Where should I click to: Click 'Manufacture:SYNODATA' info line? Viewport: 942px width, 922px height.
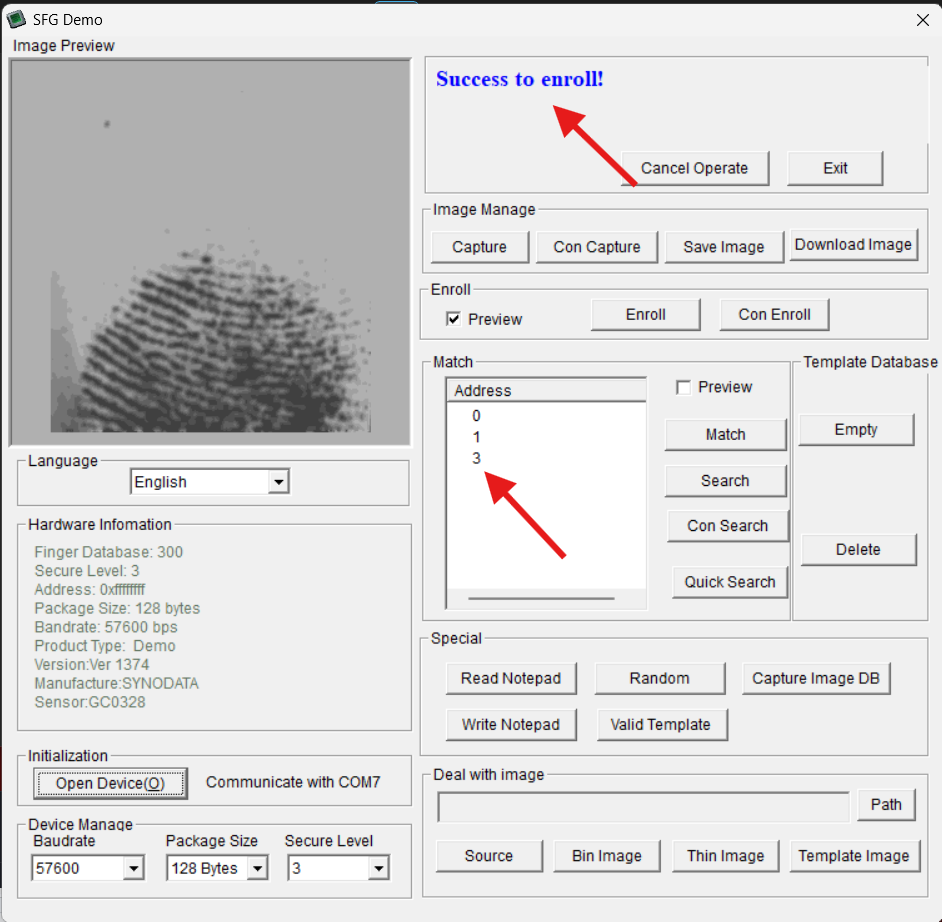(117, 683)
